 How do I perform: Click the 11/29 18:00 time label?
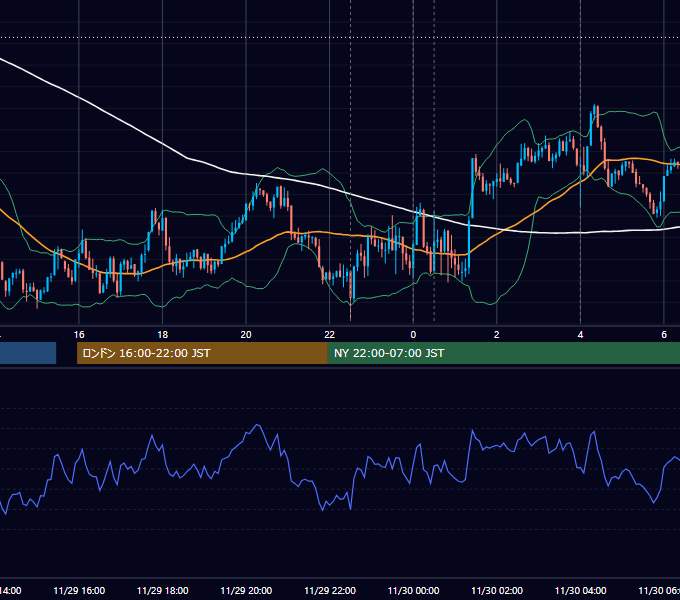pyautogui.click(x=163, y=590)
